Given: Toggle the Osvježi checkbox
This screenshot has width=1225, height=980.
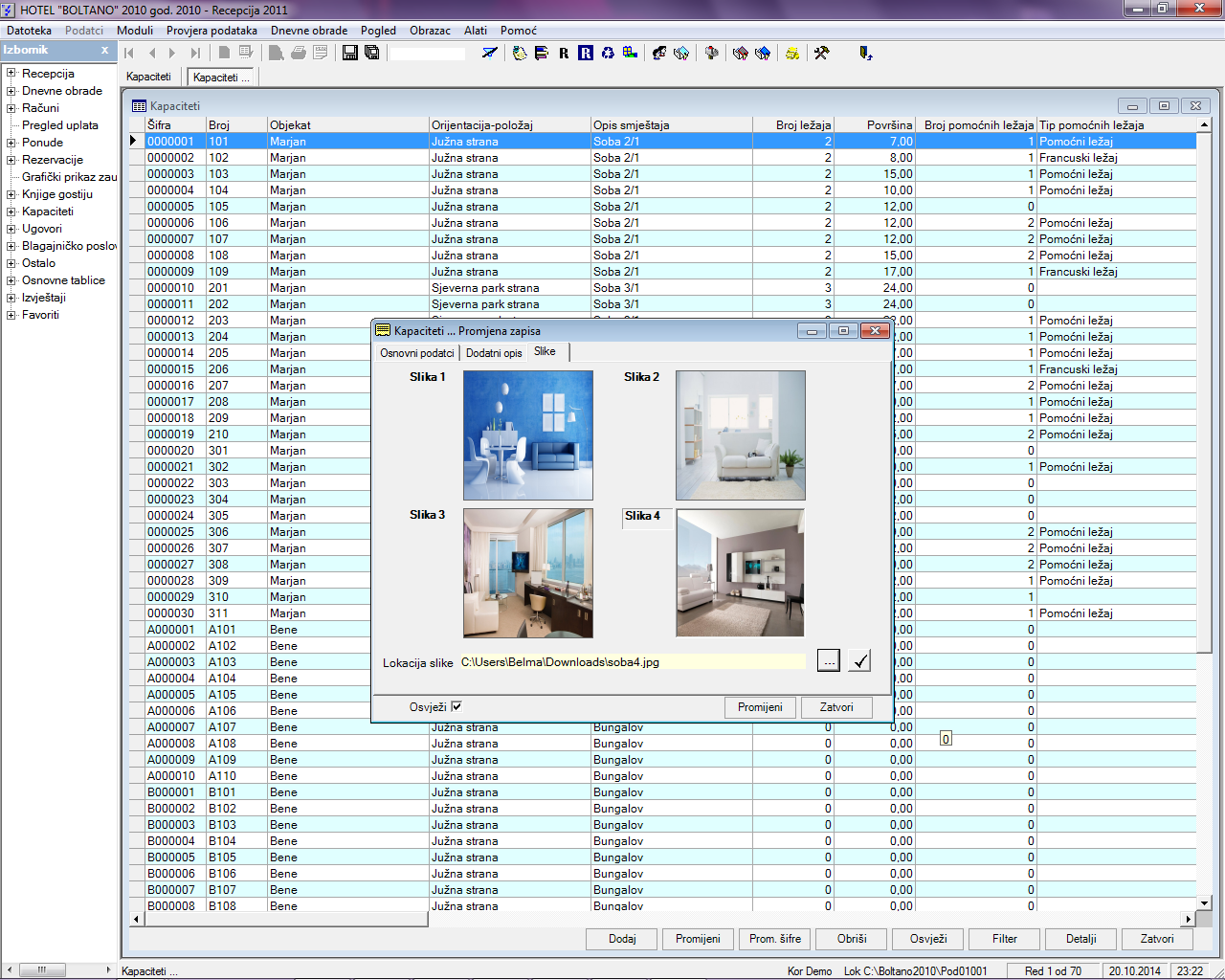Looking at the screenshot, I should 457,706.
